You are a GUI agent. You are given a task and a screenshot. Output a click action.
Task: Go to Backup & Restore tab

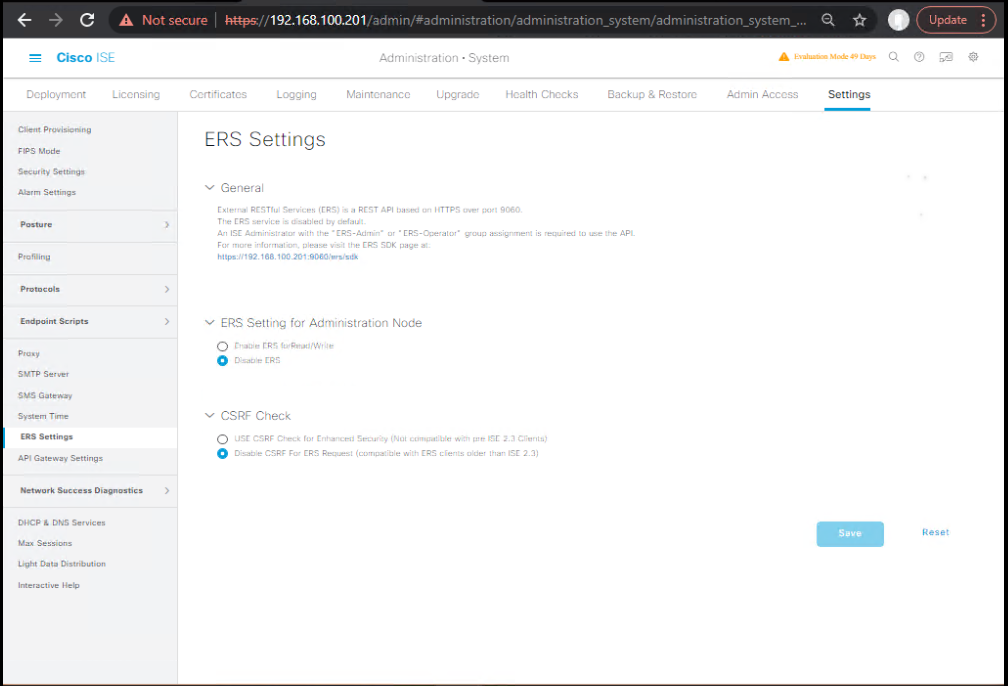[x=652, y=95]
